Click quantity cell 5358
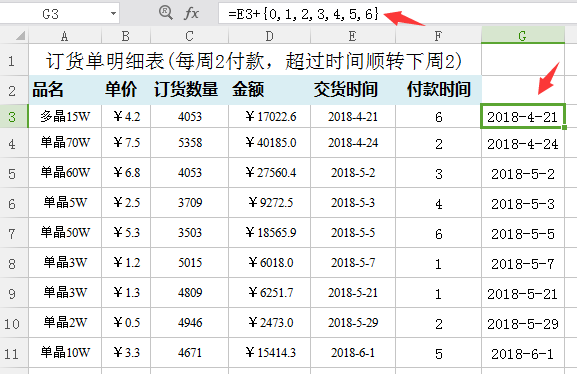Image resolution: width=577 pixels, height=374 pixels. [x=190, y=143]
